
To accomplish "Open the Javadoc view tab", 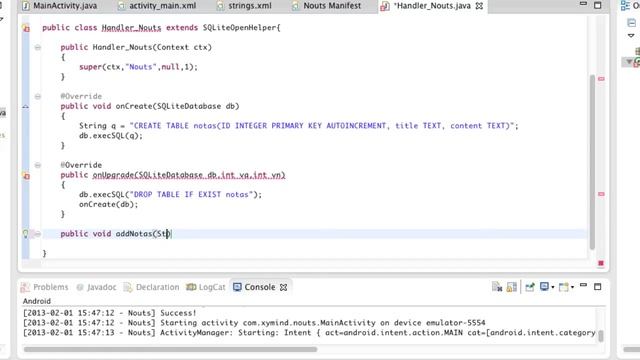I will [x=96, y=287].
